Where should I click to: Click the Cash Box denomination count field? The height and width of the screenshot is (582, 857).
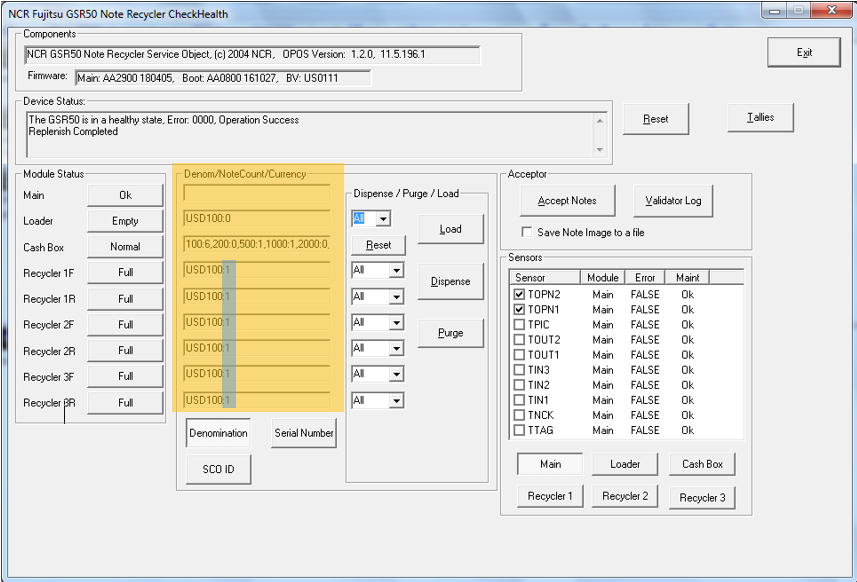[x=257, y=244]
